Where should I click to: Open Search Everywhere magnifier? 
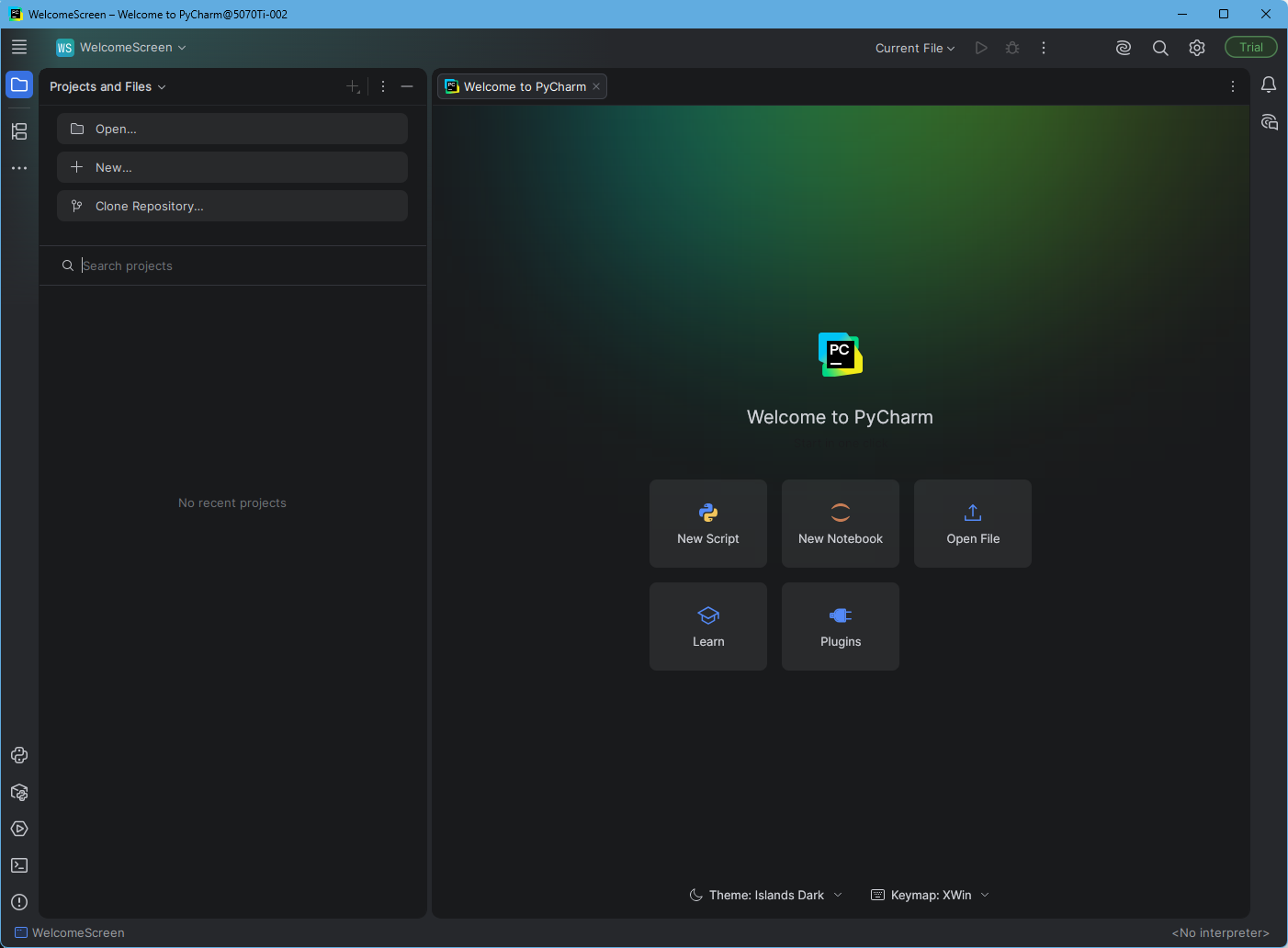point(1160,48)
